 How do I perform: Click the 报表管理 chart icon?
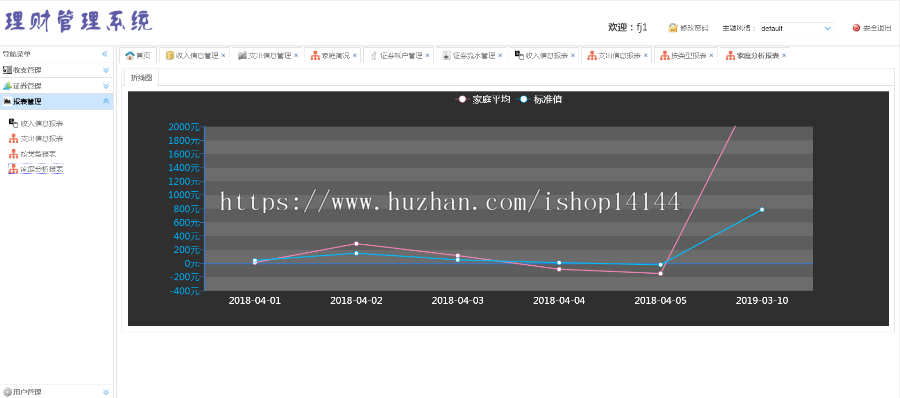pos(7,102)
